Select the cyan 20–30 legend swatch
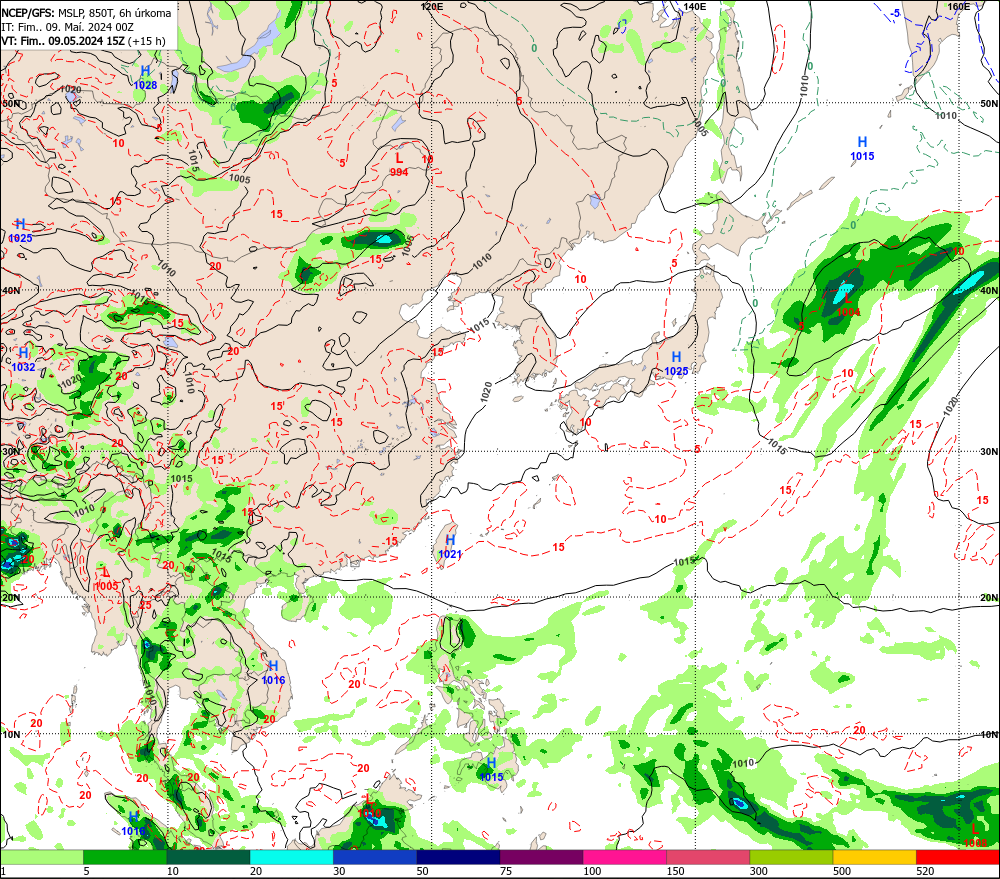The image size is (1000, 879). (x=291, y=857)
